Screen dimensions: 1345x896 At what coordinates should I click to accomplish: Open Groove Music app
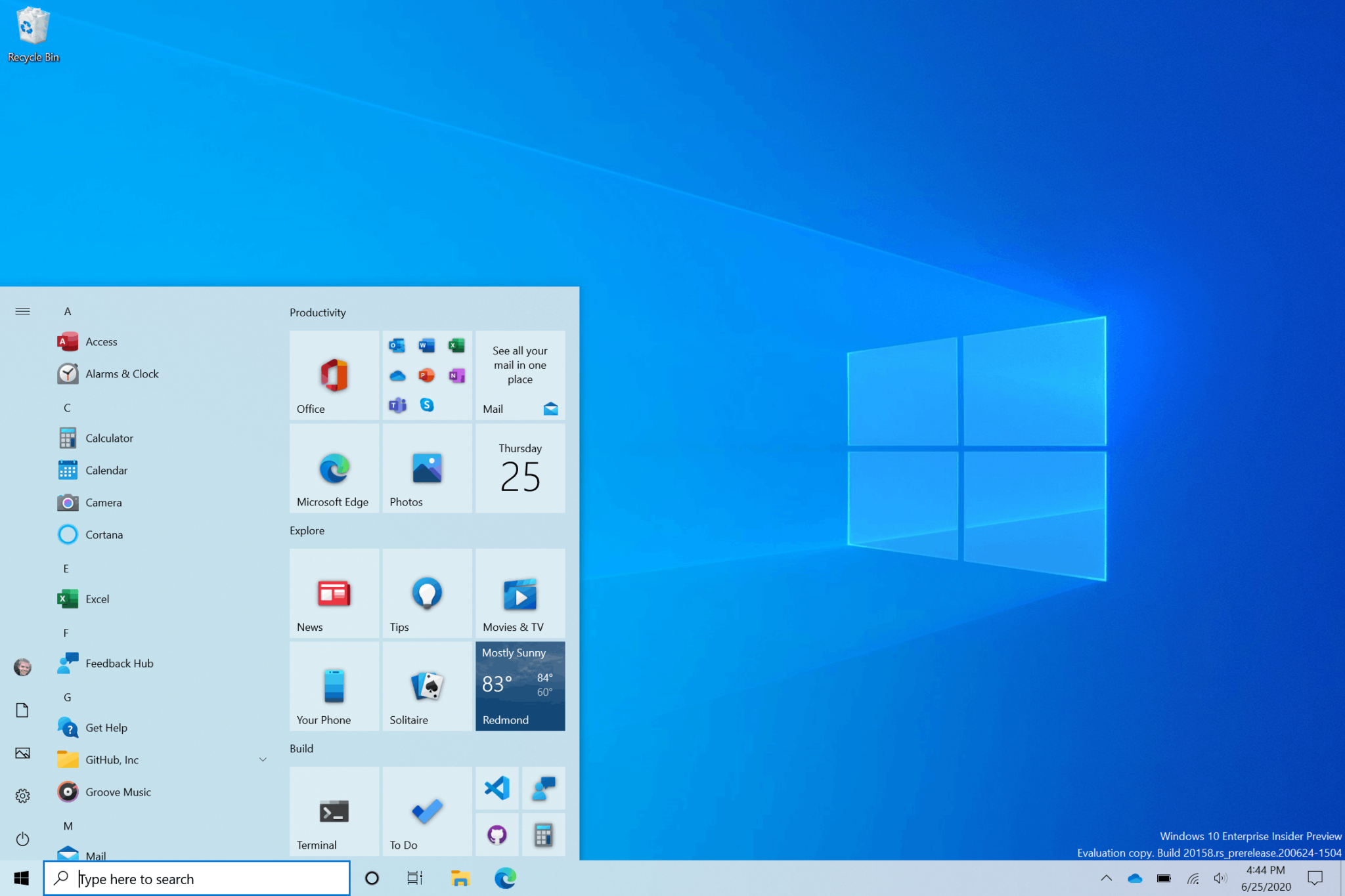point(120,792)
